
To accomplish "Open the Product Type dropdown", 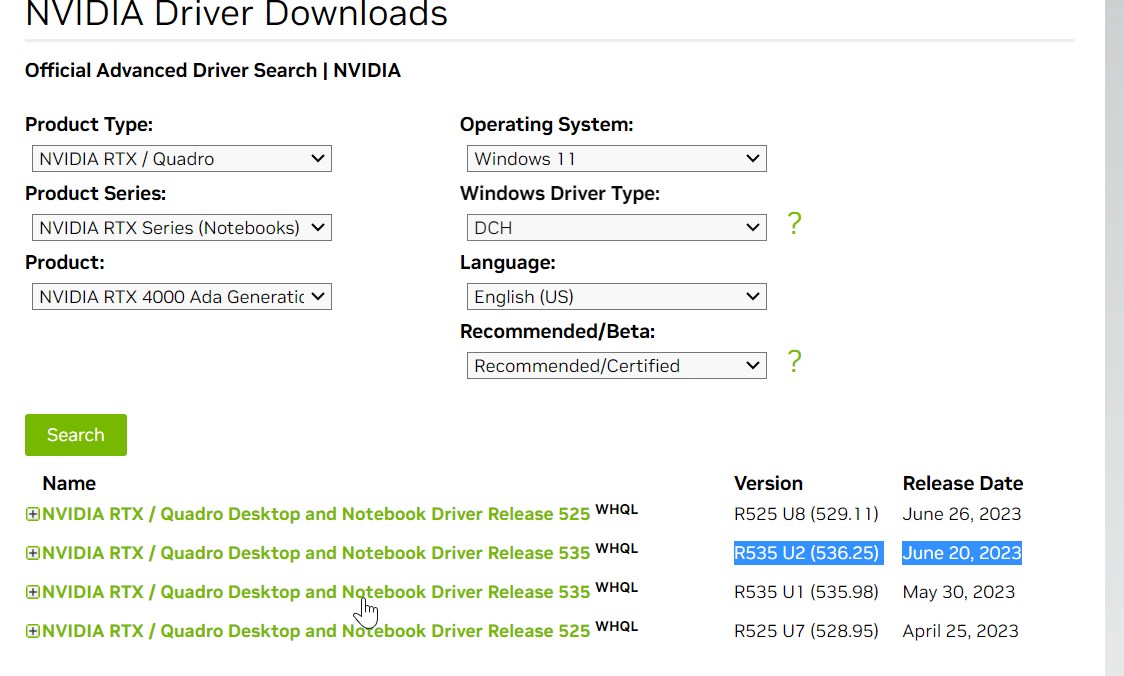I will coord(181,158).
